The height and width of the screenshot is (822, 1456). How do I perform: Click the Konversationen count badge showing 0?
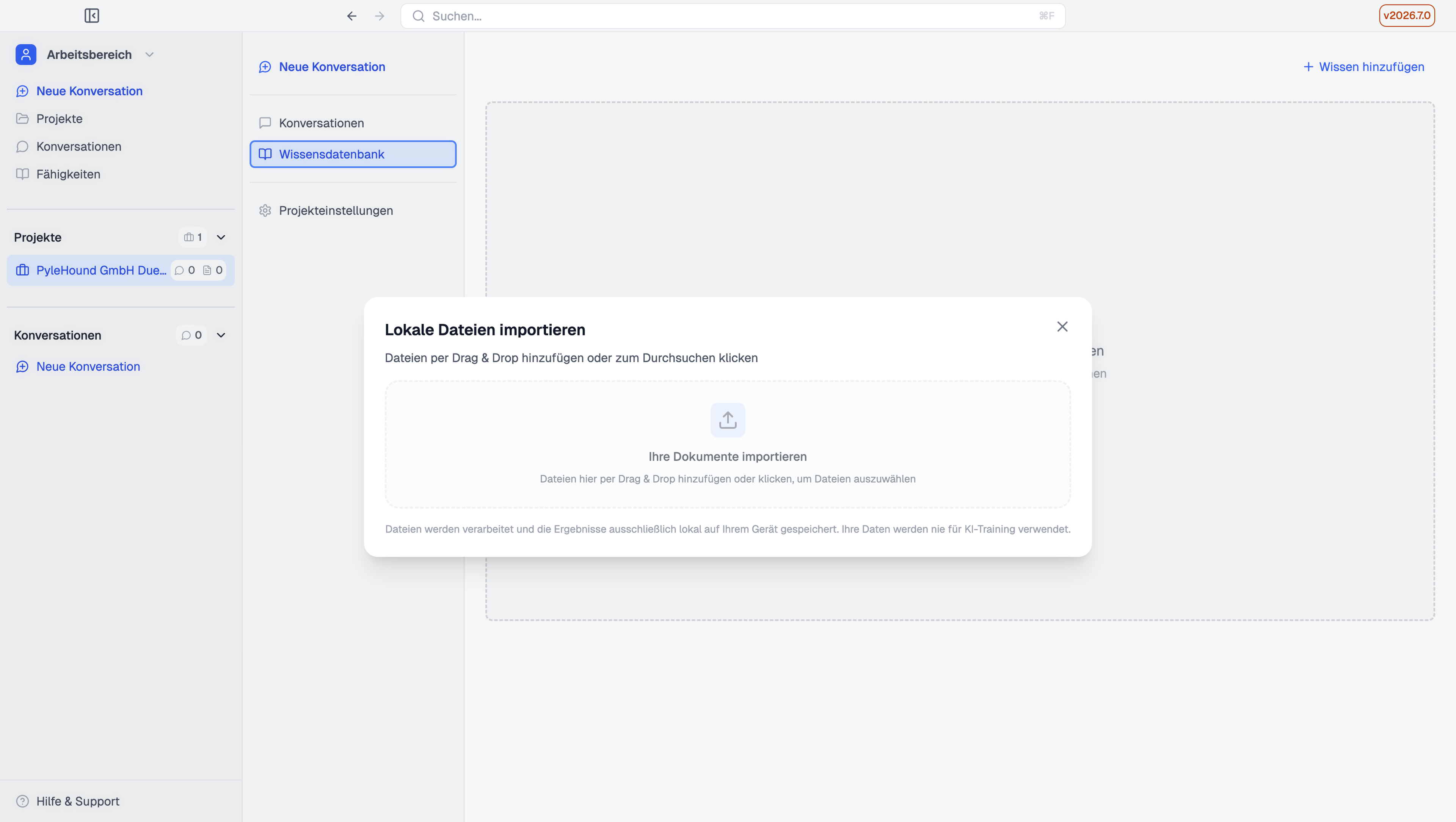pos(191,335)
